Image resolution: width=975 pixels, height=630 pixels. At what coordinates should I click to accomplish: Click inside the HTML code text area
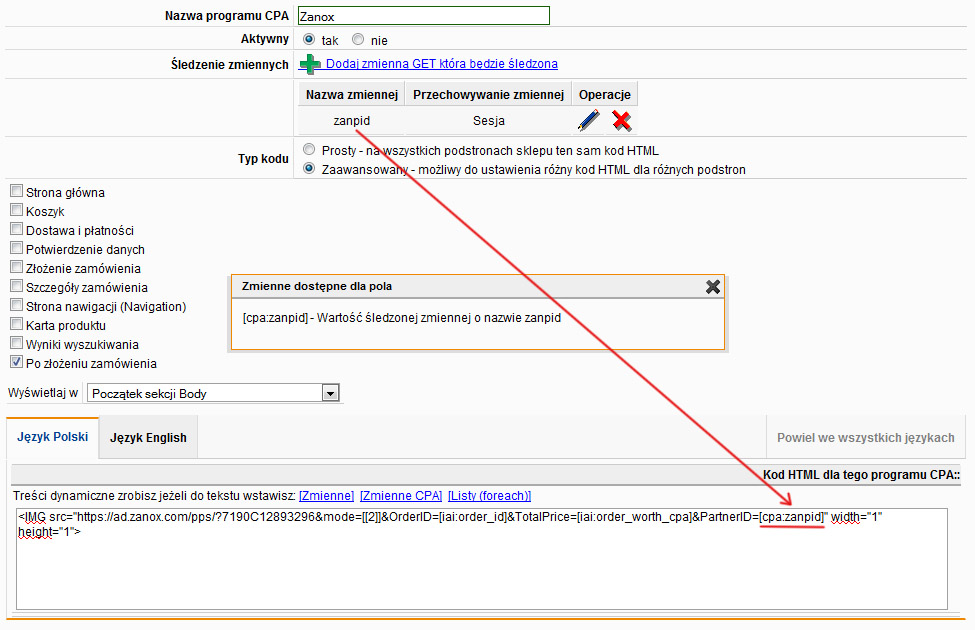[480, 570]
